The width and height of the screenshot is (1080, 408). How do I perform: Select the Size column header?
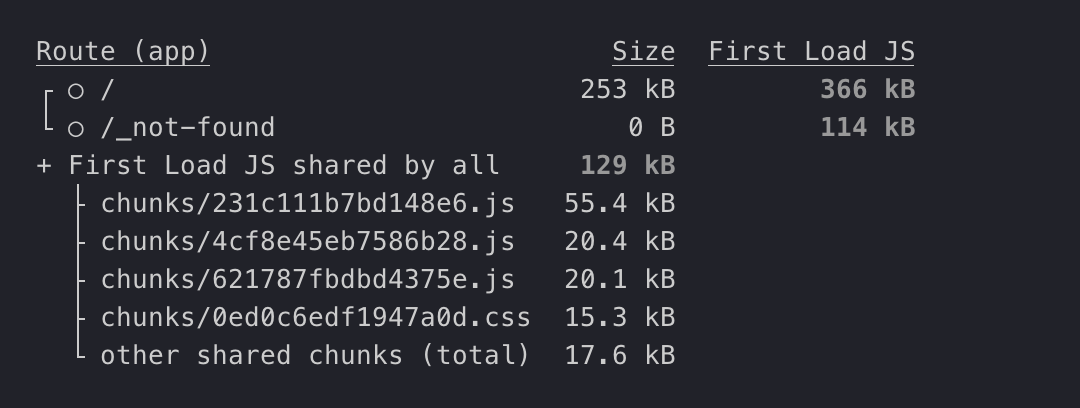[x=643, y=52]
